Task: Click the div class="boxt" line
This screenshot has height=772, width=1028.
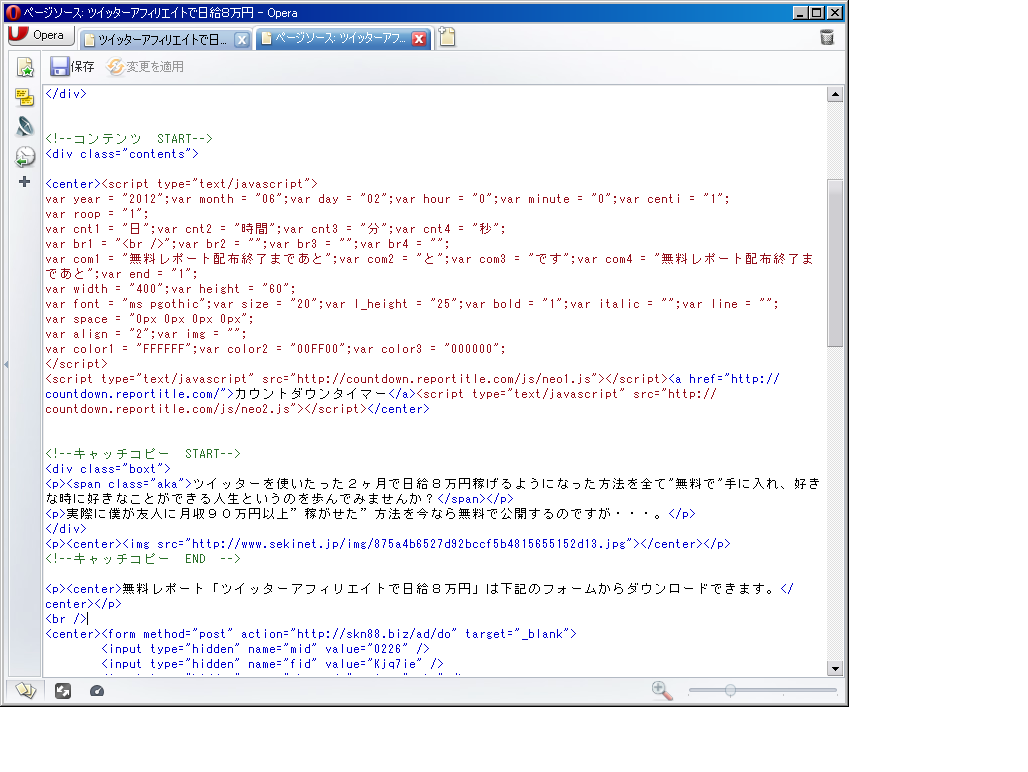Action: [108, 469]
